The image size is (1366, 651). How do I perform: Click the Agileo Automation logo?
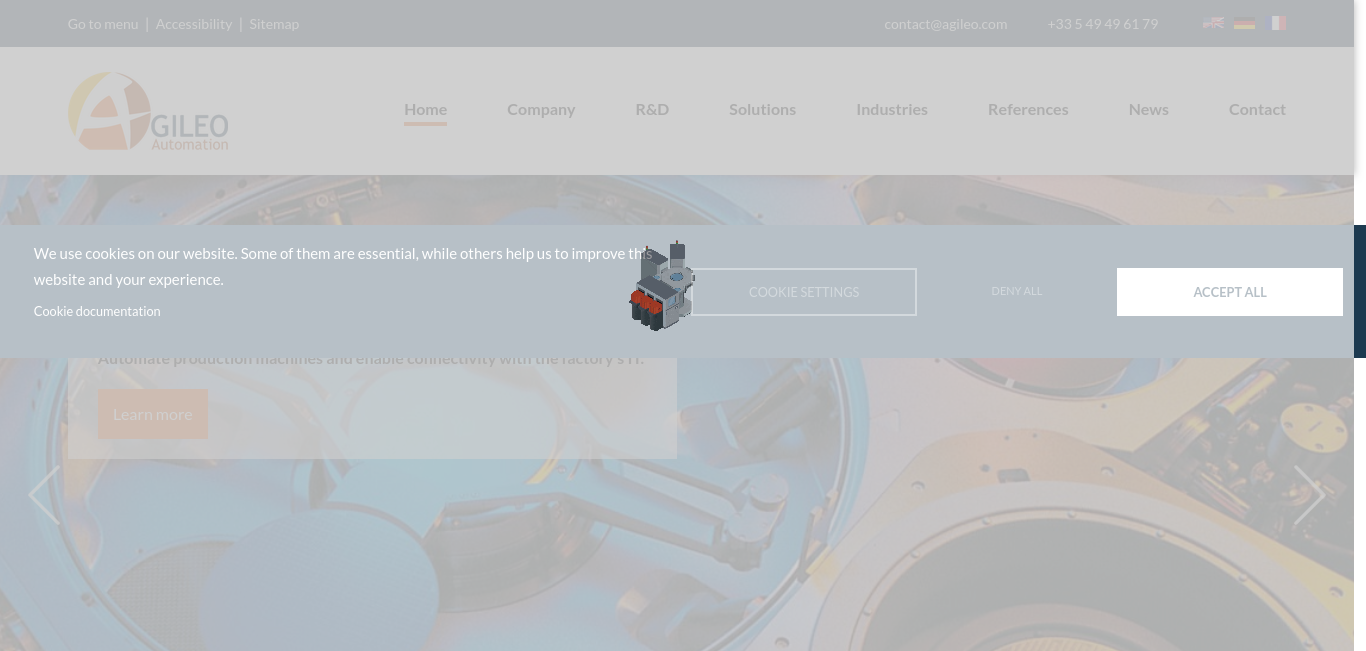click(x=148, y=111)
